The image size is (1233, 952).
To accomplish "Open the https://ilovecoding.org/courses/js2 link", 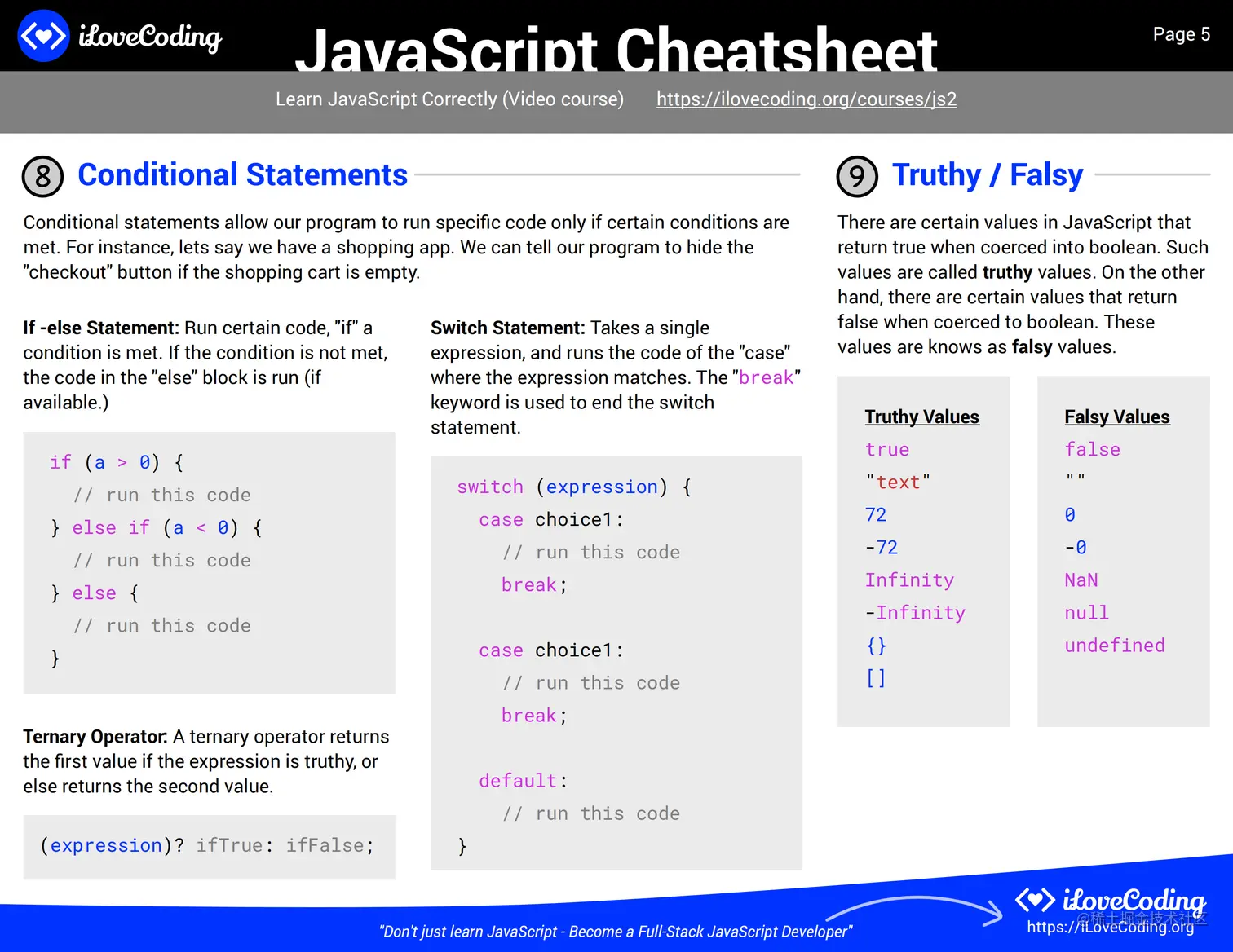I will 806,99.
